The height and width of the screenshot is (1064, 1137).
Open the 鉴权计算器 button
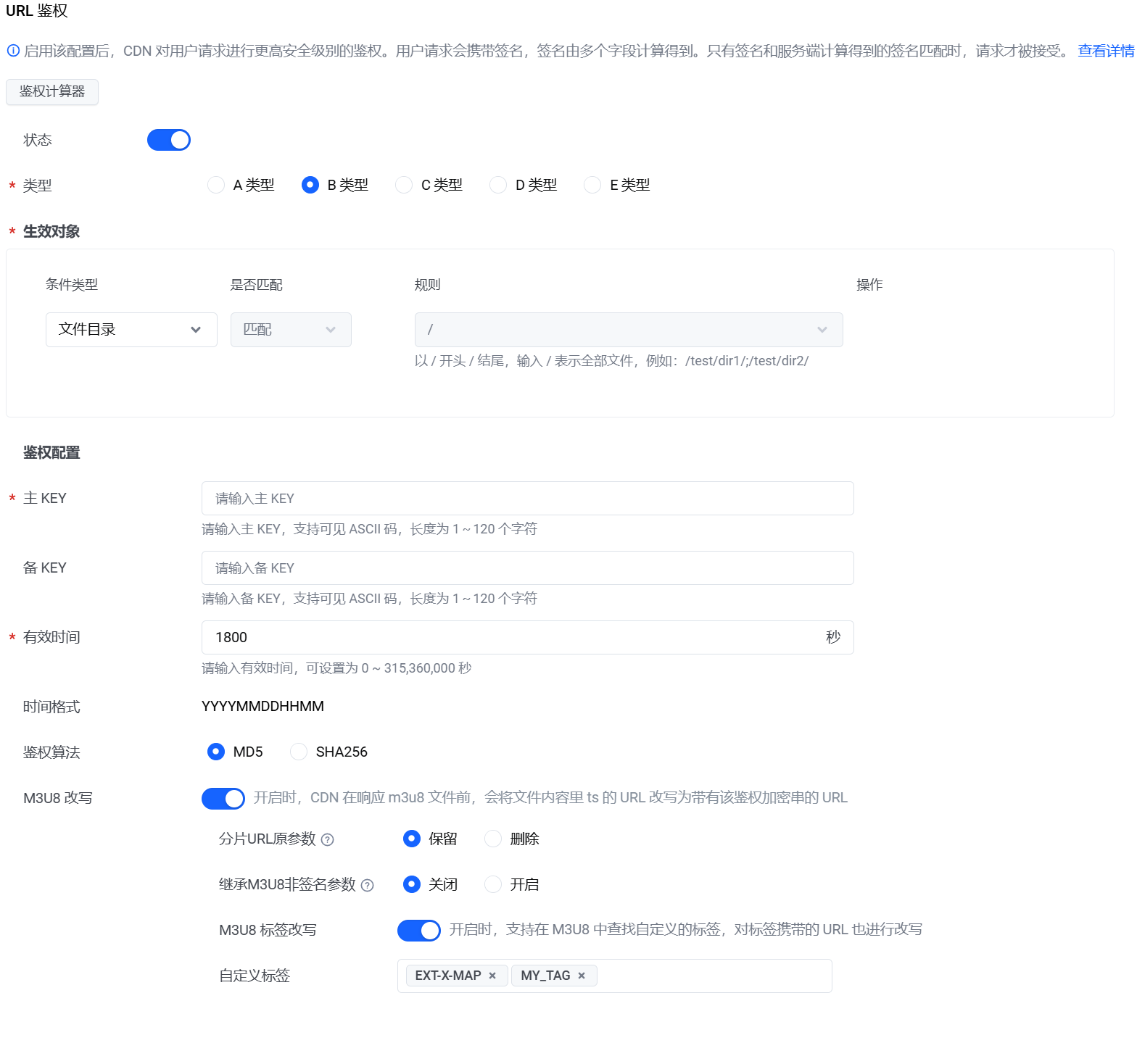tap(52, 91)
